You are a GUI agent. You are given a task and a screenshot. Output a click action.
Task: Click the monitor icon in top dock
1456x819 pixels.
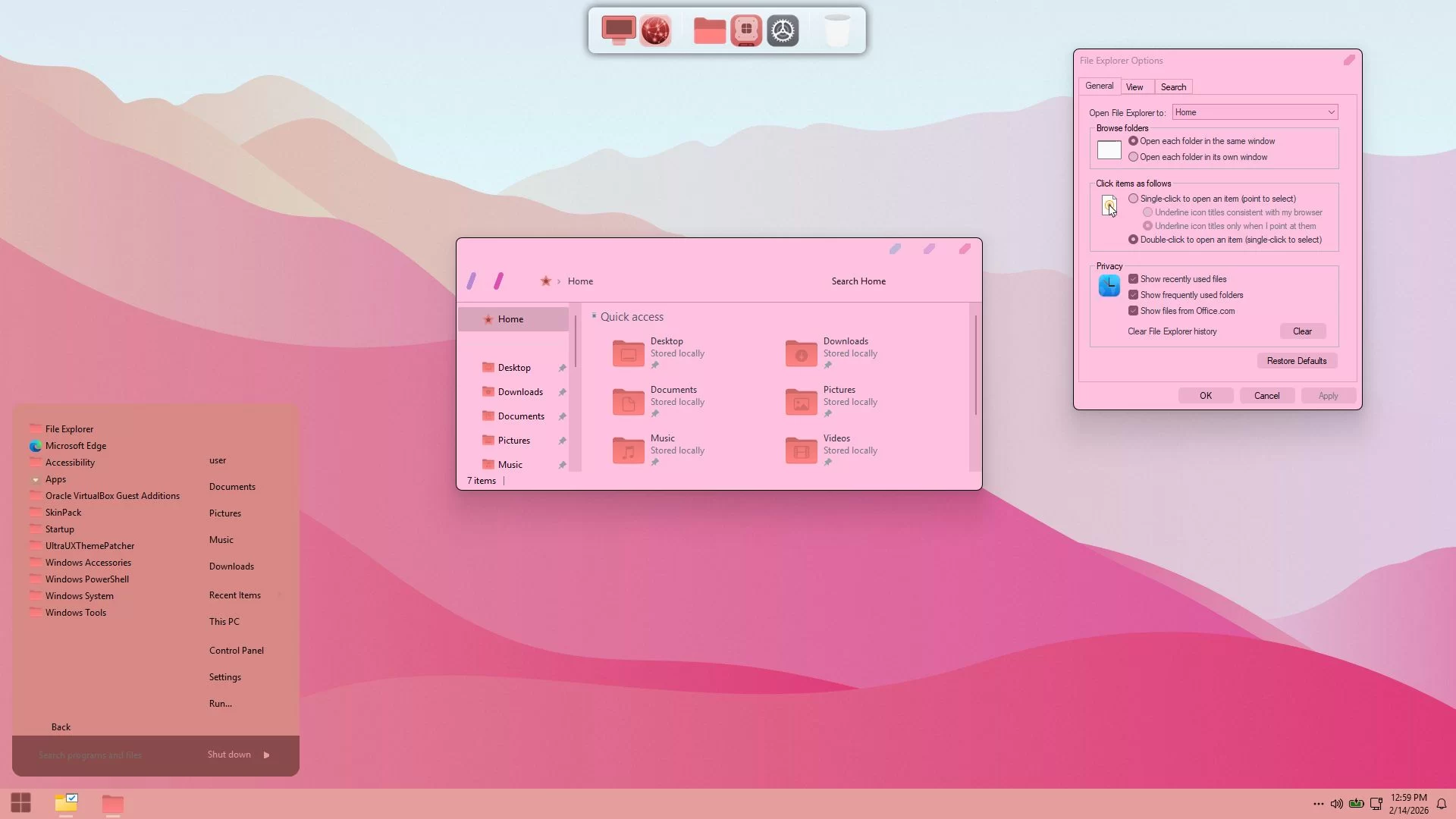click(x=618, y=30)
